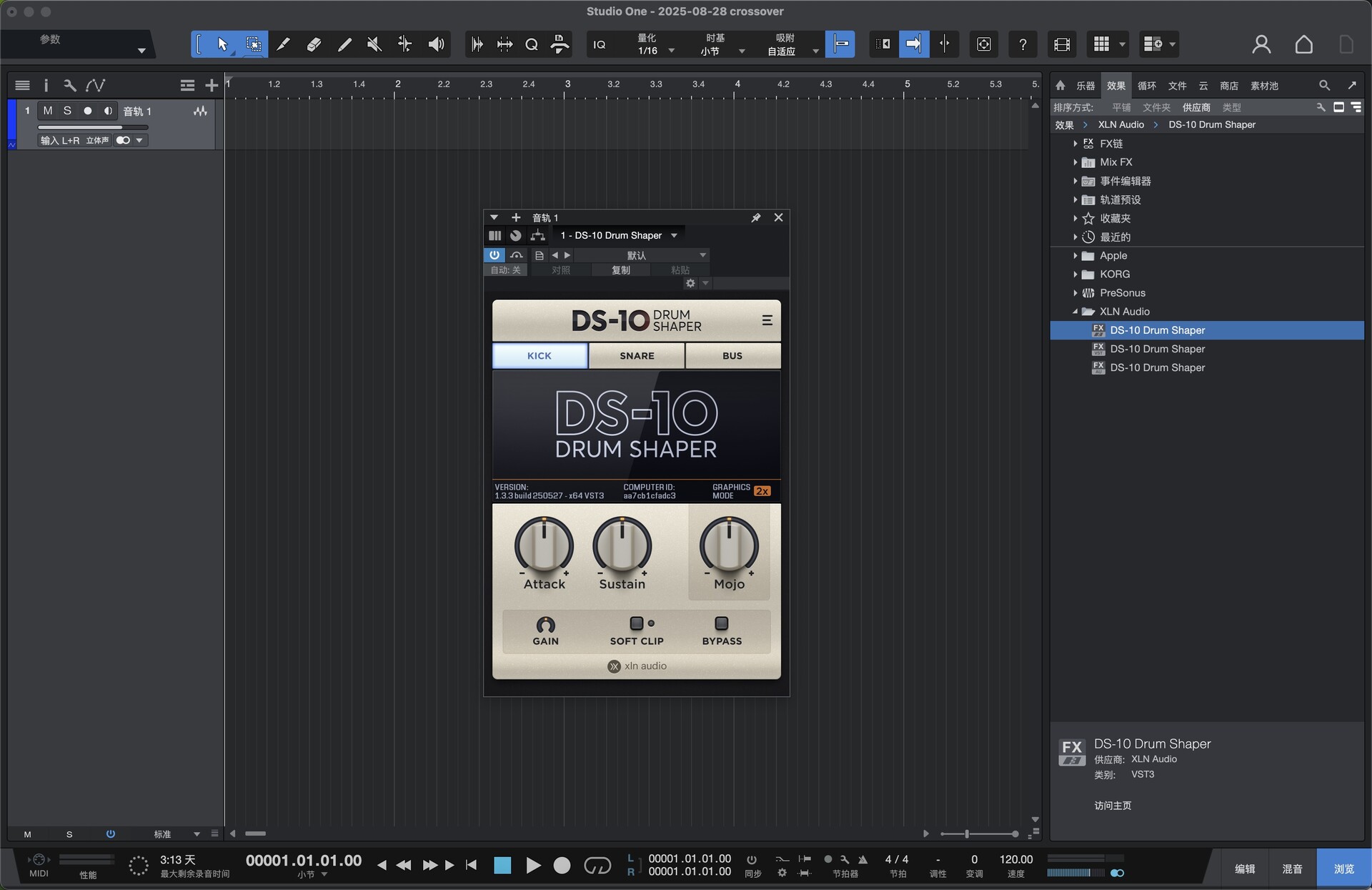The width and height of the screenshot is (1372, 890).
Task: Click the Mojo knob in DS-10
Action: pos(729,545)
